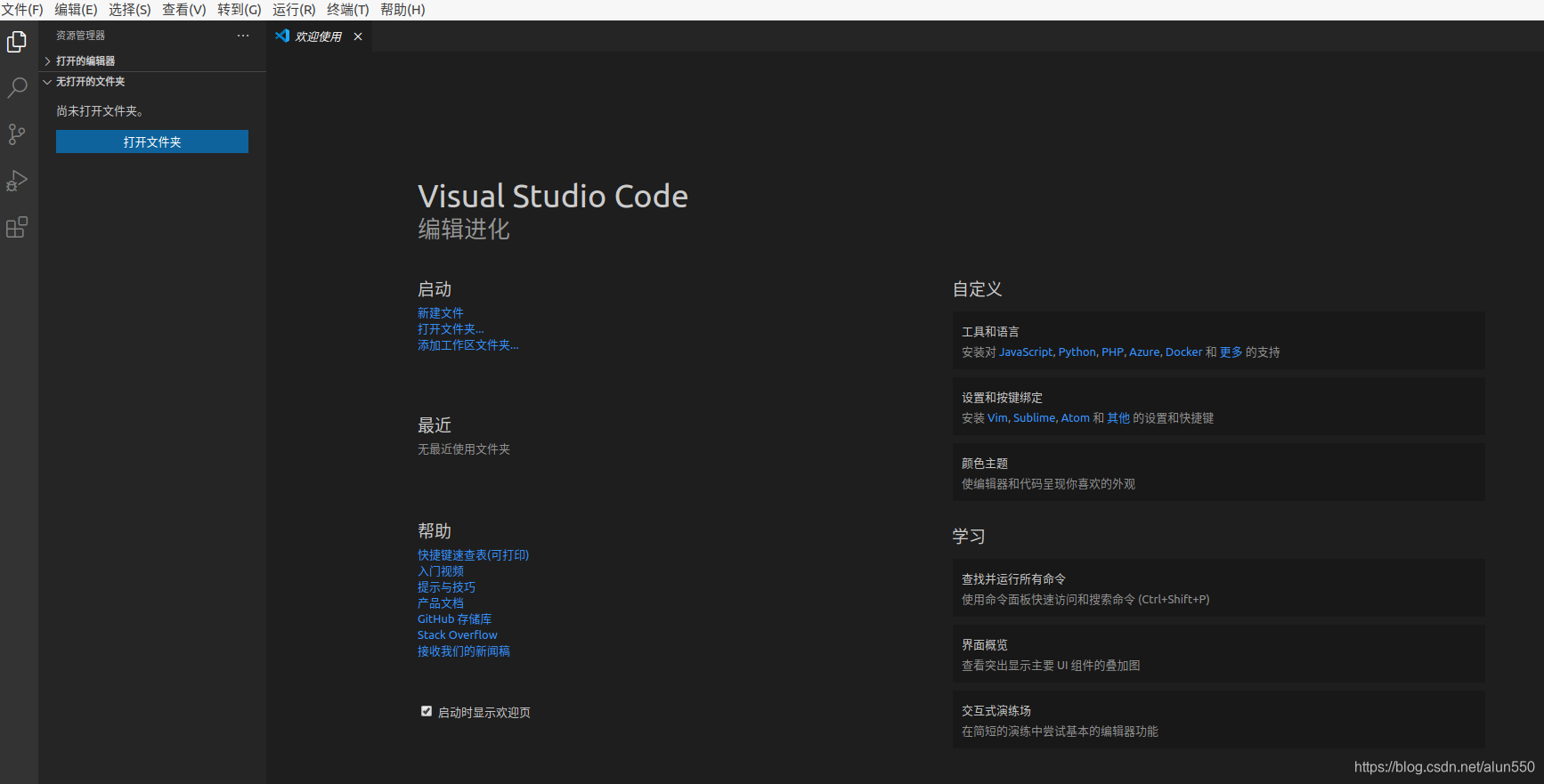Image resolution: width=1544 pixels, height=784 pixels.
Task: Open the 颜色主题 card
Action: [x=1218, y=473]
